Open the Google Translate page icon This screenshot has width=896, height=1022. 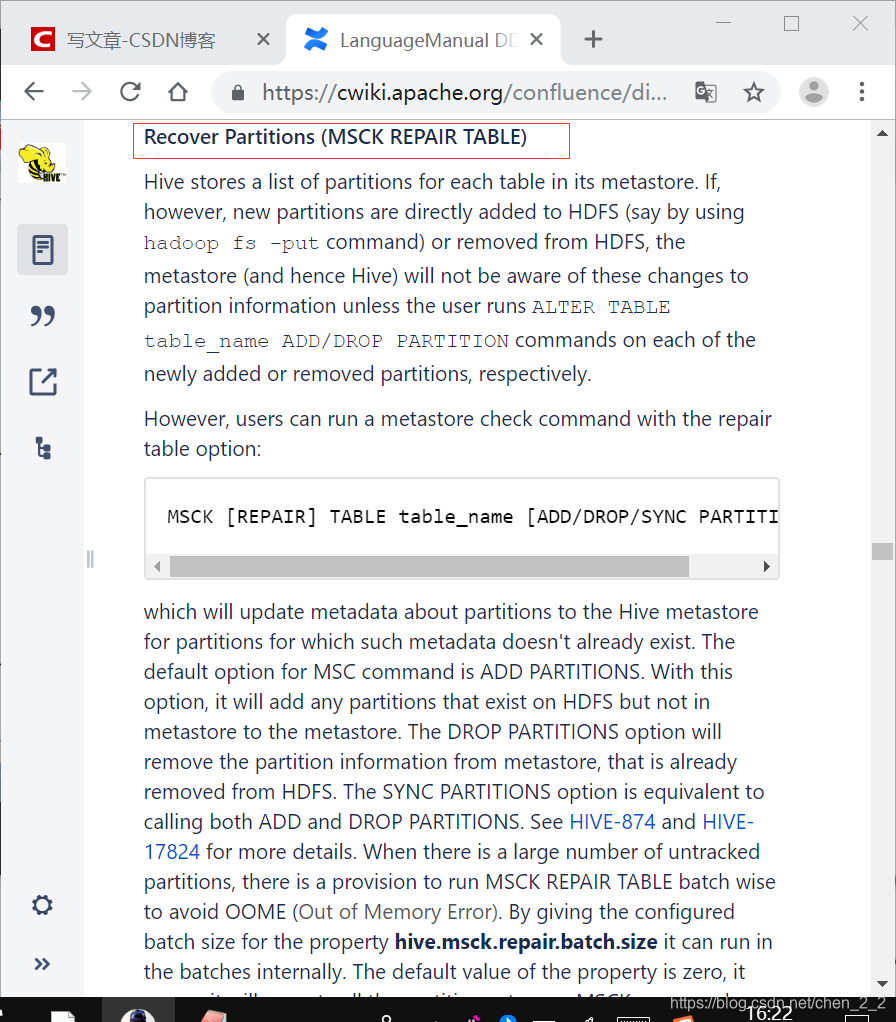coord(706,92)
